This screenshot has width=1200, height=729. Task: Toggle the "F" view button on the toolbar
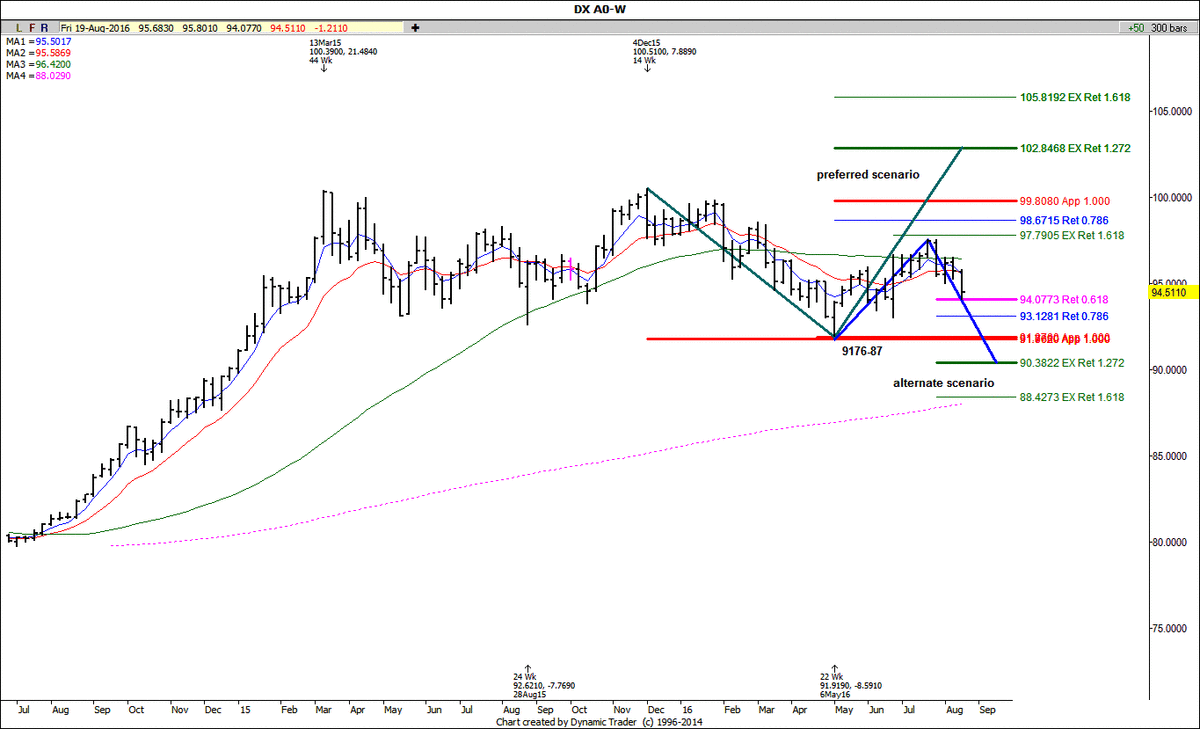tap(32, 26)
